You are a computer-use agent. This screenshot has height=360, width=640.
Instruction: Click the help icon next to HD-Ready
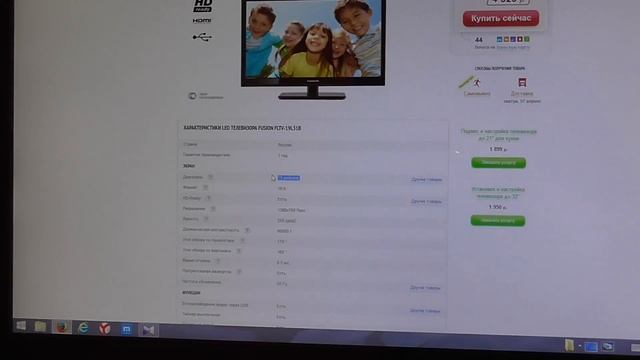click(208, 198)
